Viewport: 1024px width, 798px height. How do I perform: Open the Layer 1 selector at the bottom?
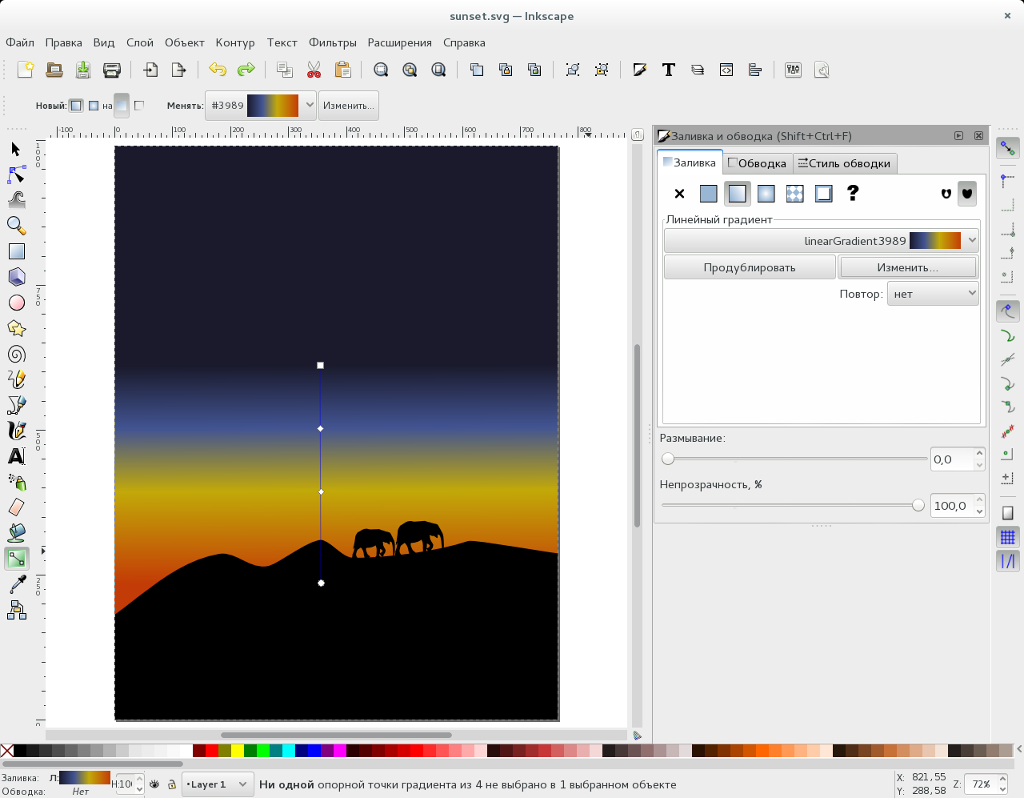pyautogui.click(x=216, y=784)
